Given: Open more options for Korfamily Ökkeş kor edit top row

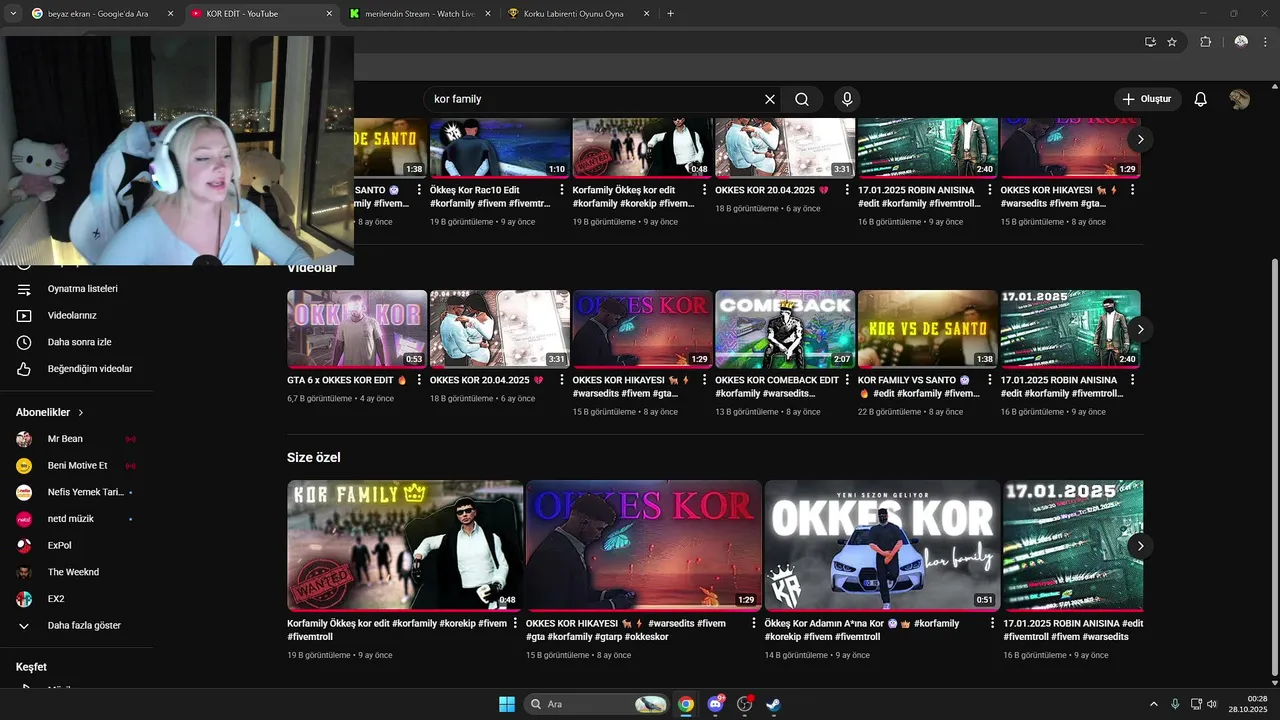Looking at the screenshot, I should pyautogui.click(x=704, y=190).
